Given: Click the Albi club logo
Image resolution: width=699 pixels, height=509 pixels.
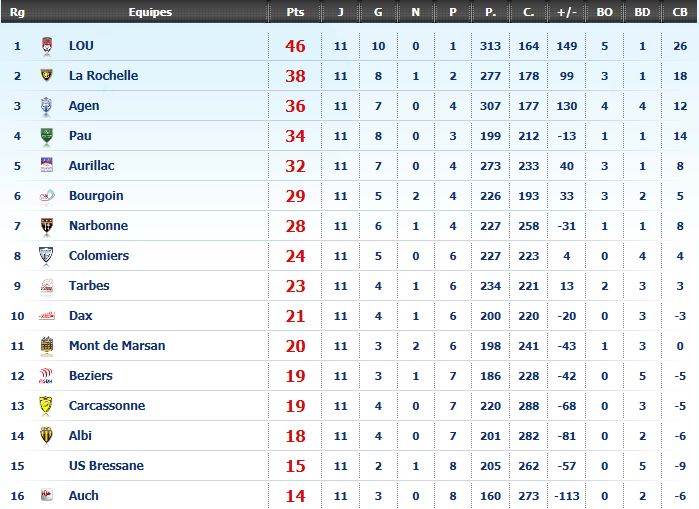Looking at the screenshot, I should tap(46, 436).
